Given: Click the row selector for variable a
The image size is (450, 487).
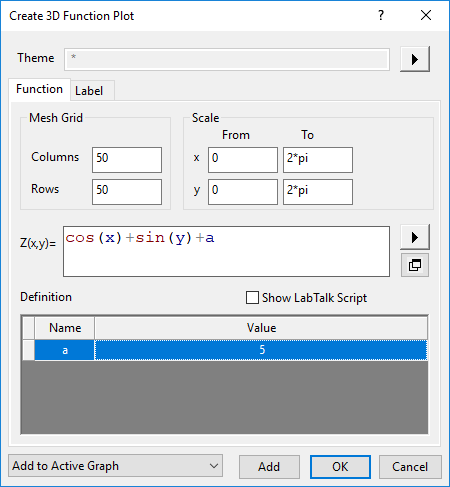Looking at the screenshot, I should coord(29,350).
